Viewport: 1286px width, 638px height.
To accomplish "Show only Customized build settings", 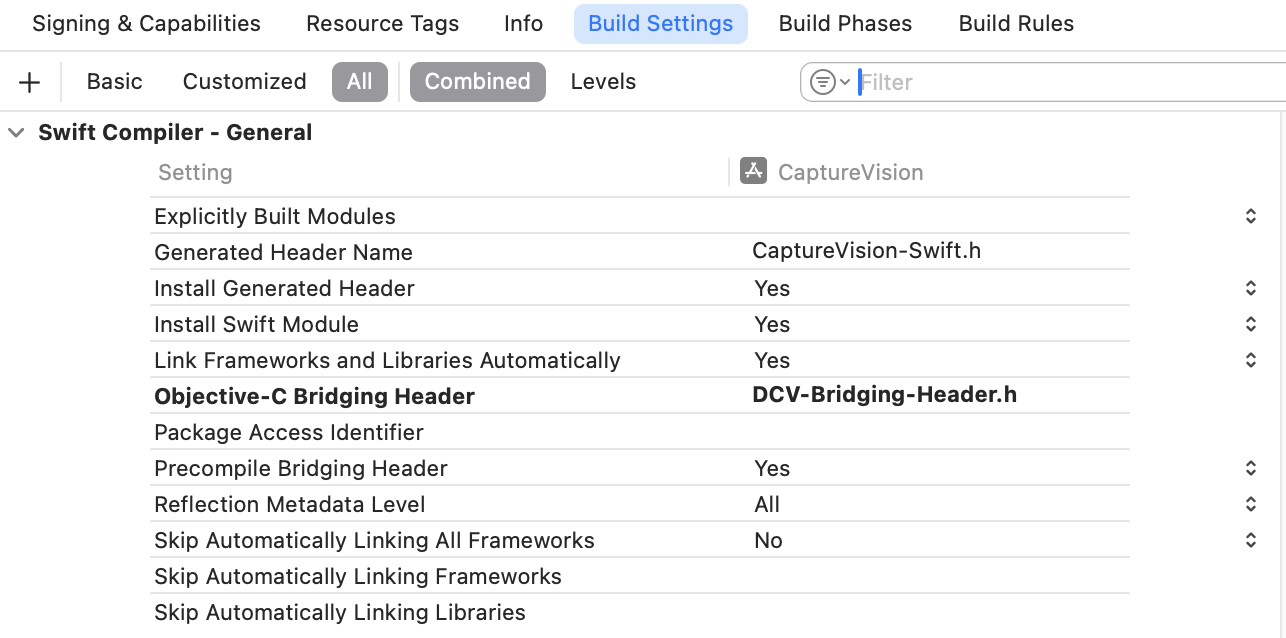I will 244,82.
